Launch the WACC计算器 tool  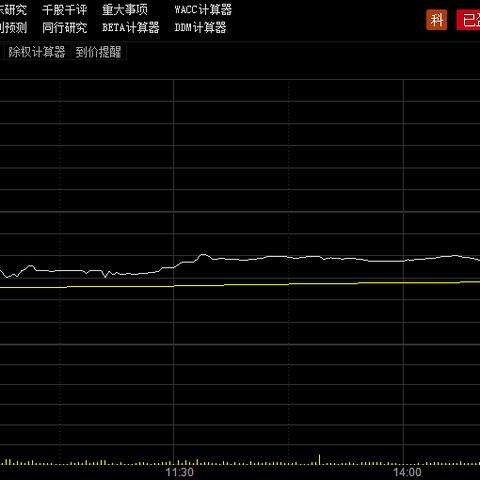[203, 10]
